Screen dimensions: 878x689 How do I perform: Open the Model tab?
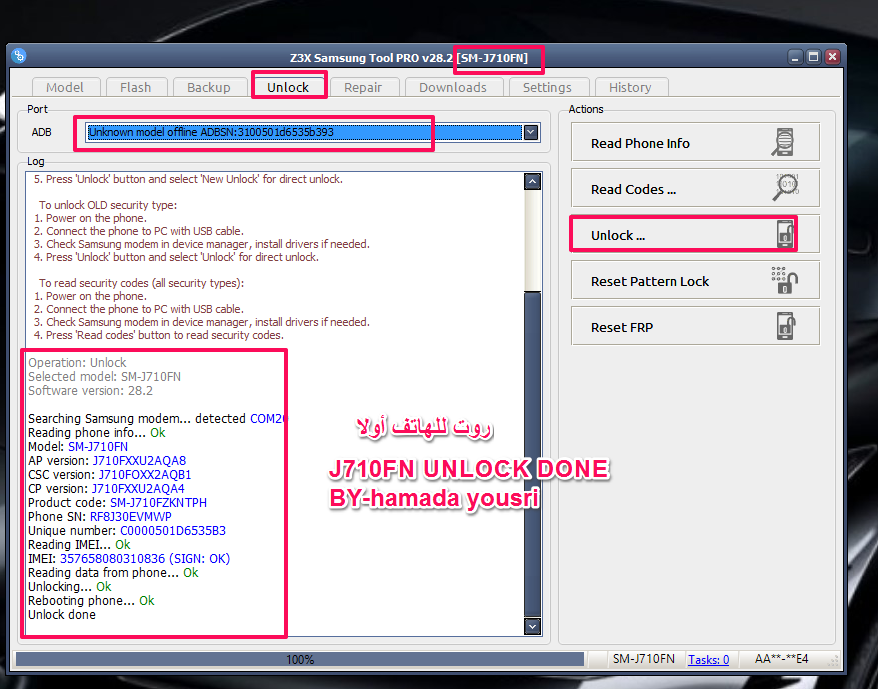66,87
